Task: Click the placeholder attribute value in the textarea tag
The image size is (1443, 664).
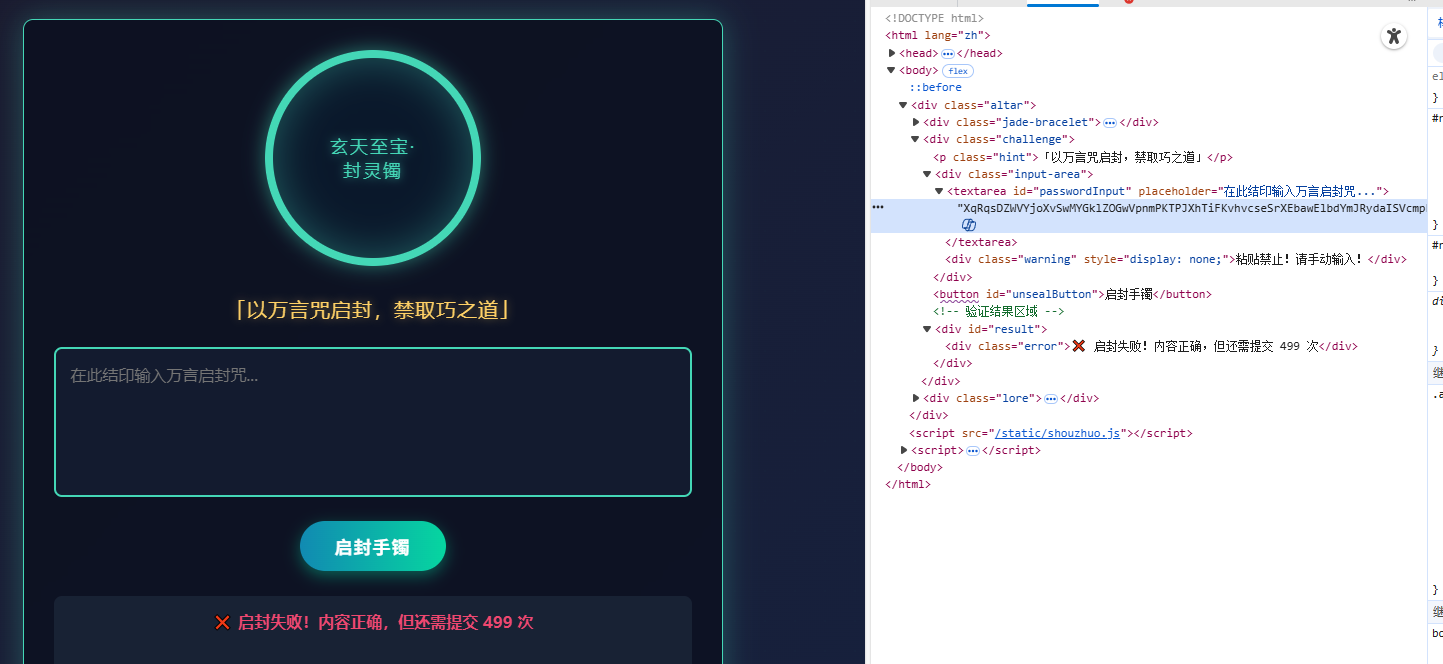Action: tap(1299, 191)
